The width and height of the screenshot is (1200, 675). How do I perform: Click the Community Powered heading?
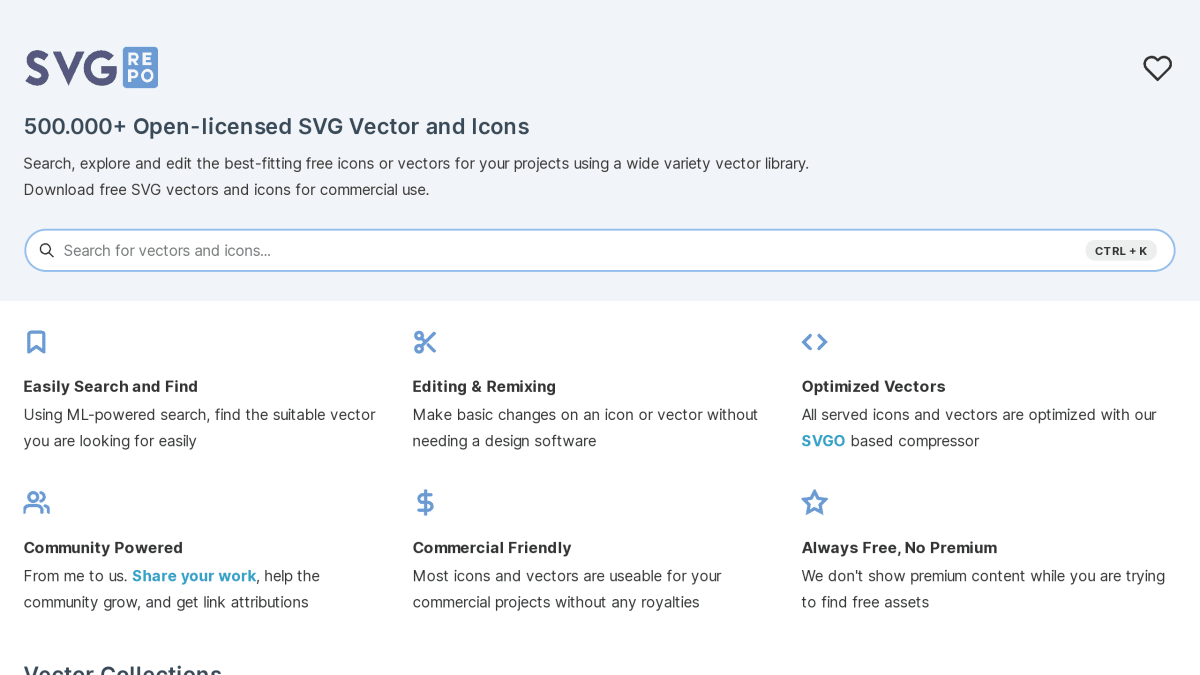pyautogui.click(x=103, y=547)
